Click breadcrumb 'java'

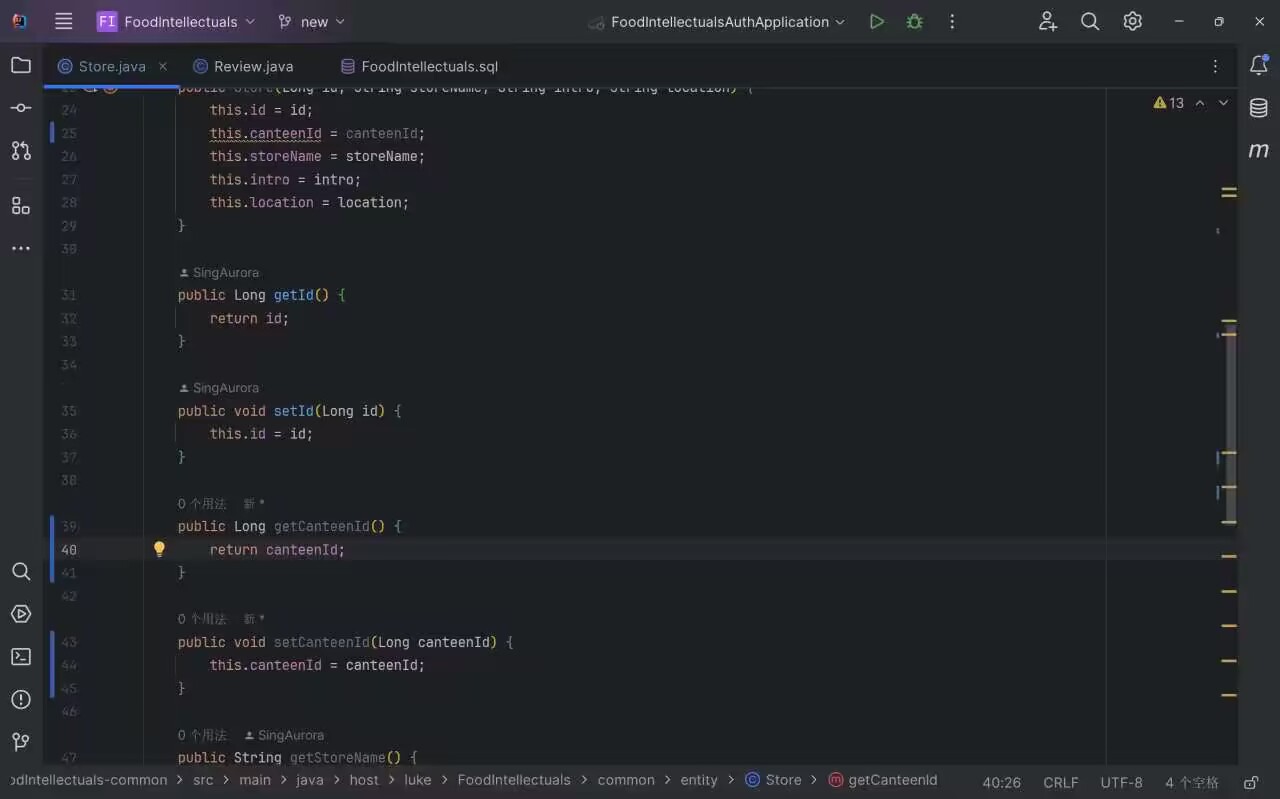point(310,780)
